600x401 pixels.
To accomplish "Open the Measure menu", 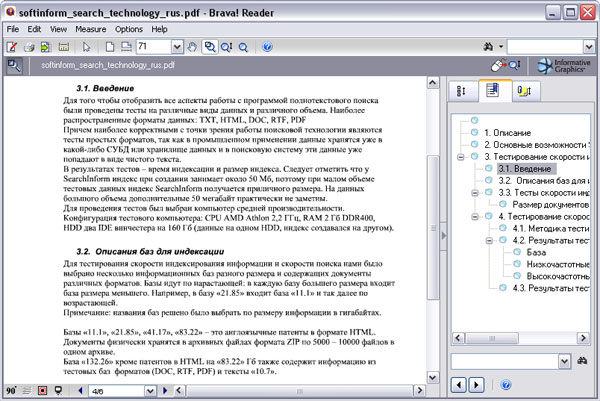I will [x=91, y=29].
